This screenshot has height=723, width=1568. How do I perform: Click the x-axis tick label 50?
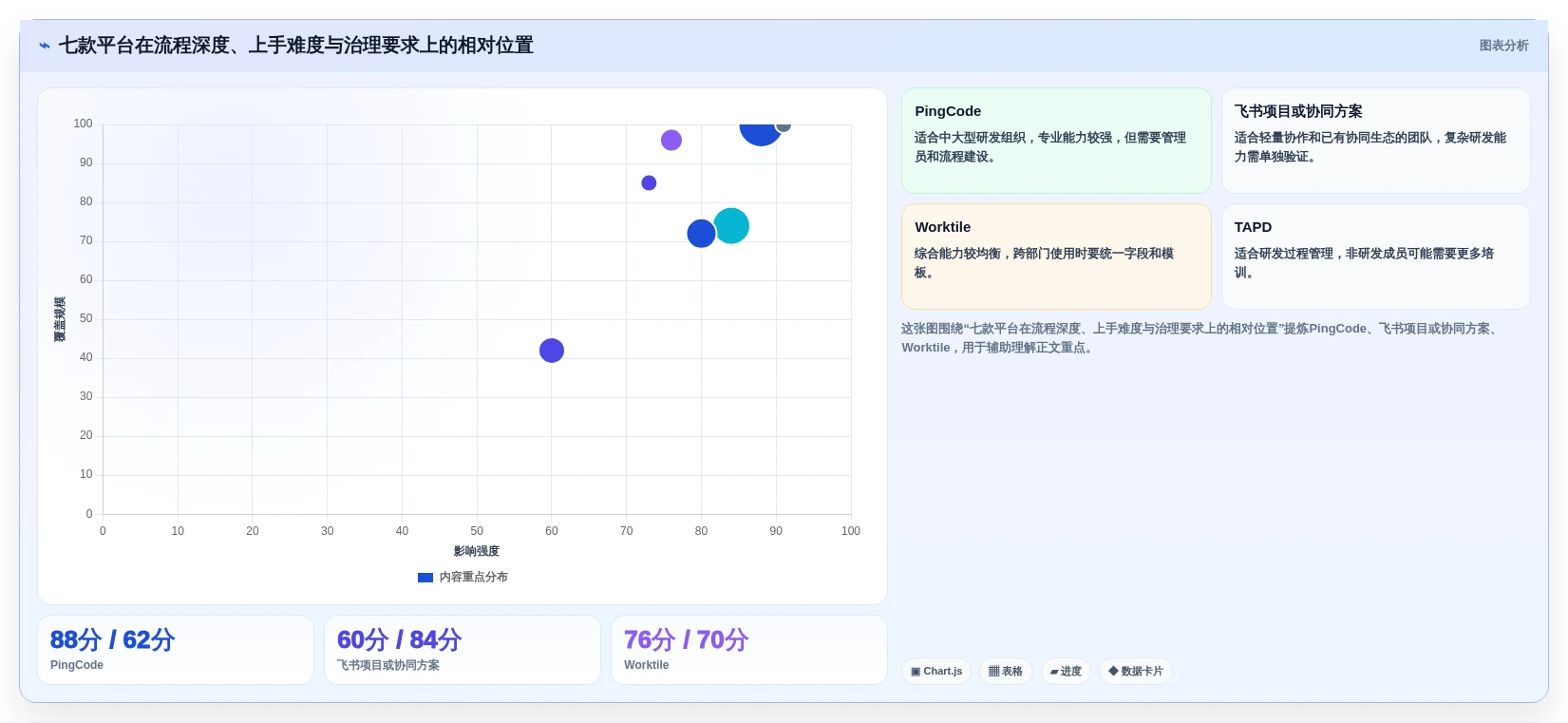click(477, 531)
